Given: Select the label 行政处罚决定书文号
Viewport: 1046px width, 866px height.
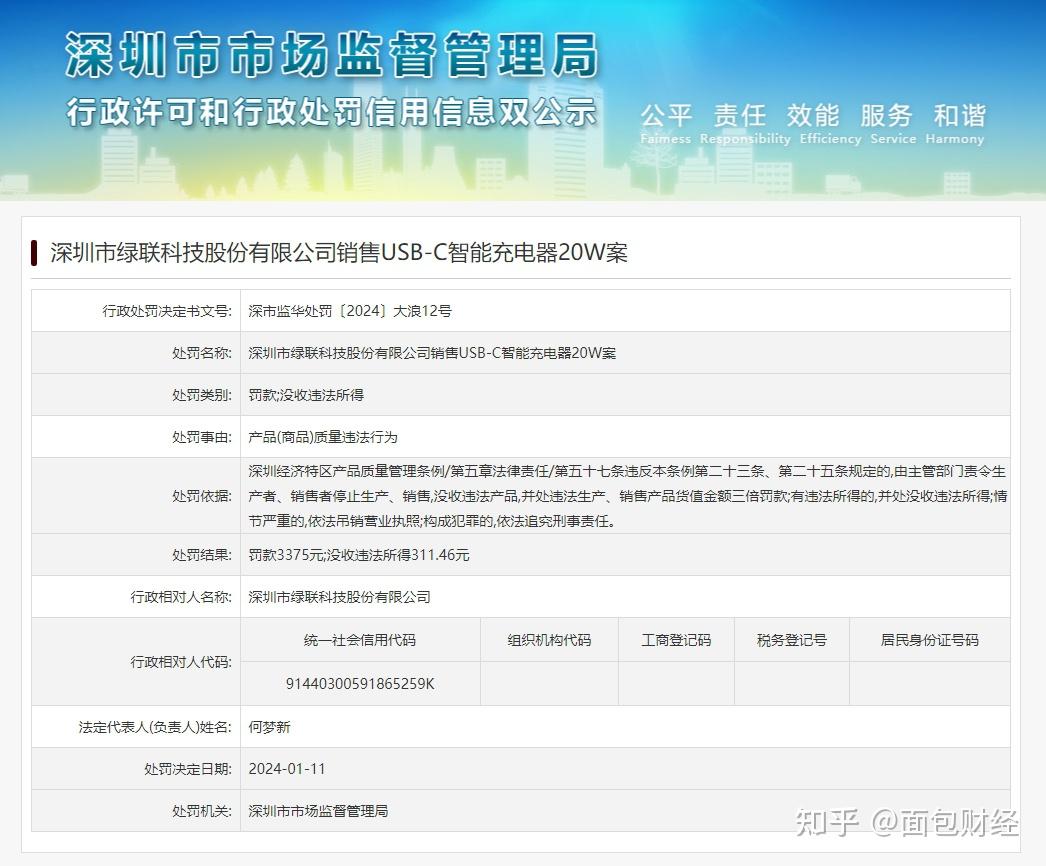Looking at the screenshot, I should (x=167, y=311).
